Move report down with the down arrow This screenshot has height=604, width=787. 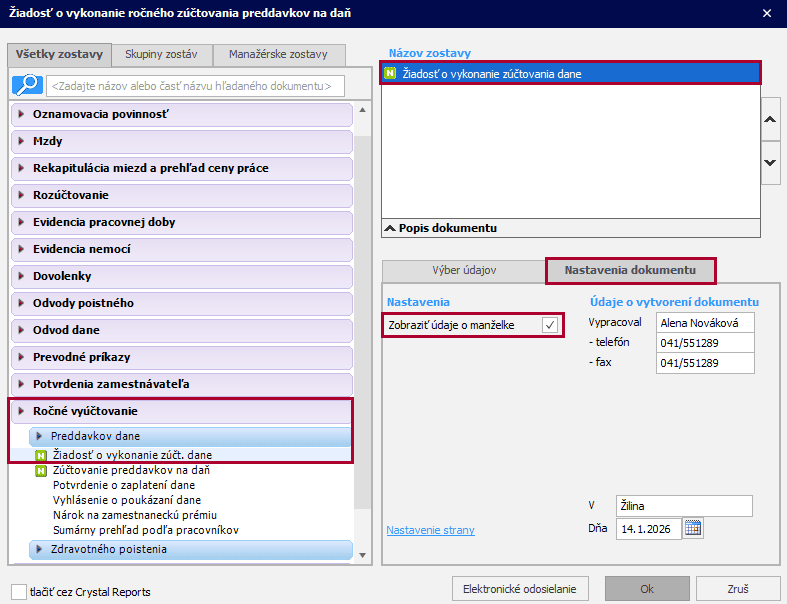click(x=770, y=162)
